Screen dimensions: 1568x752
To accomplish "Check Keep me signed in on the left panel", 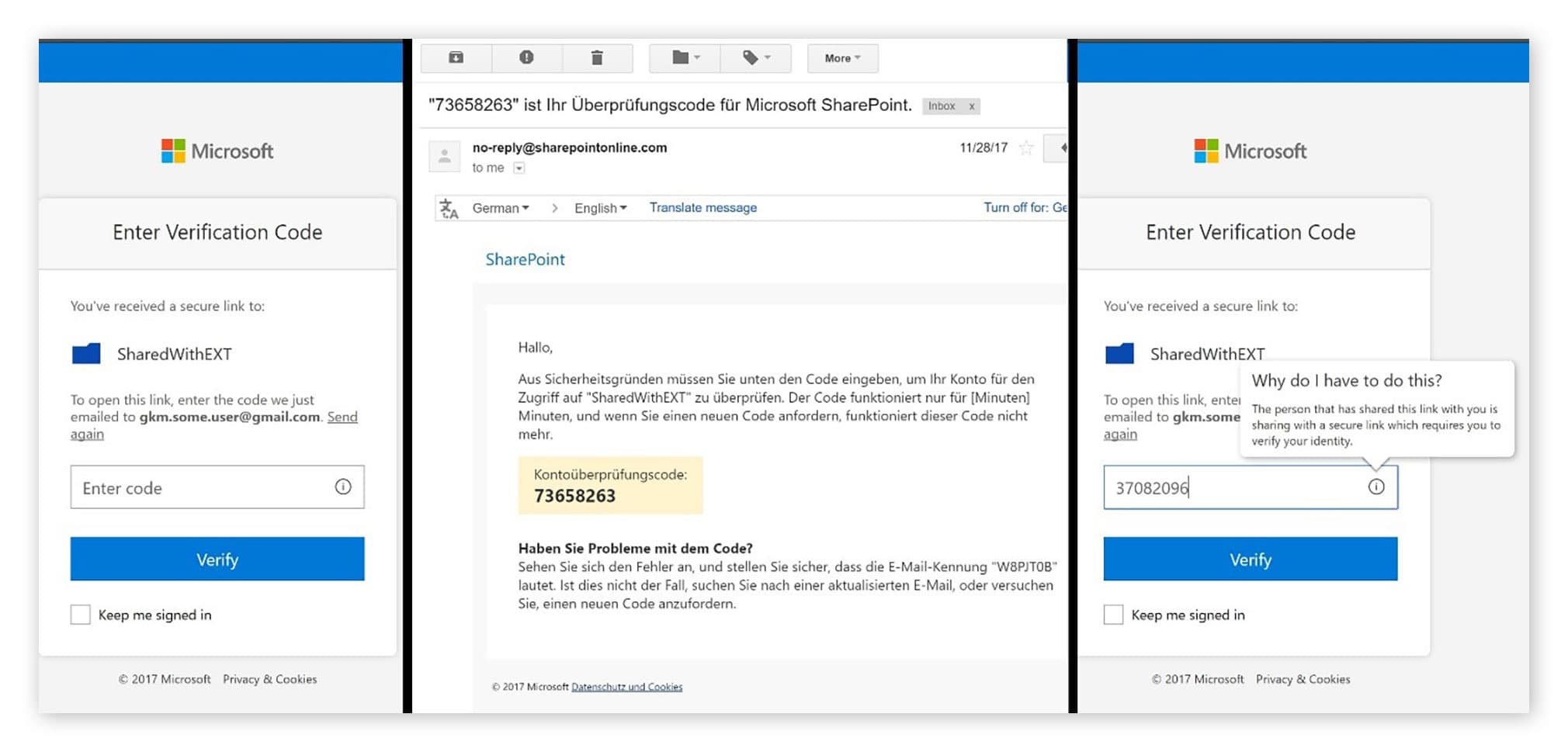I will (81, 614).
